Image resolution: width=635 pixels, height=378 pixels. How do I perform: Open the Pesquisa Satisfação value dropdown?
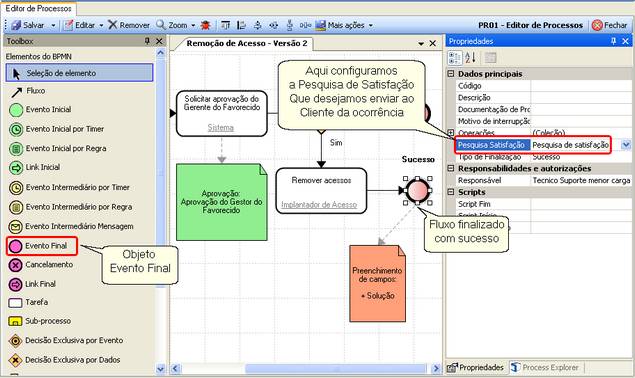626,145
